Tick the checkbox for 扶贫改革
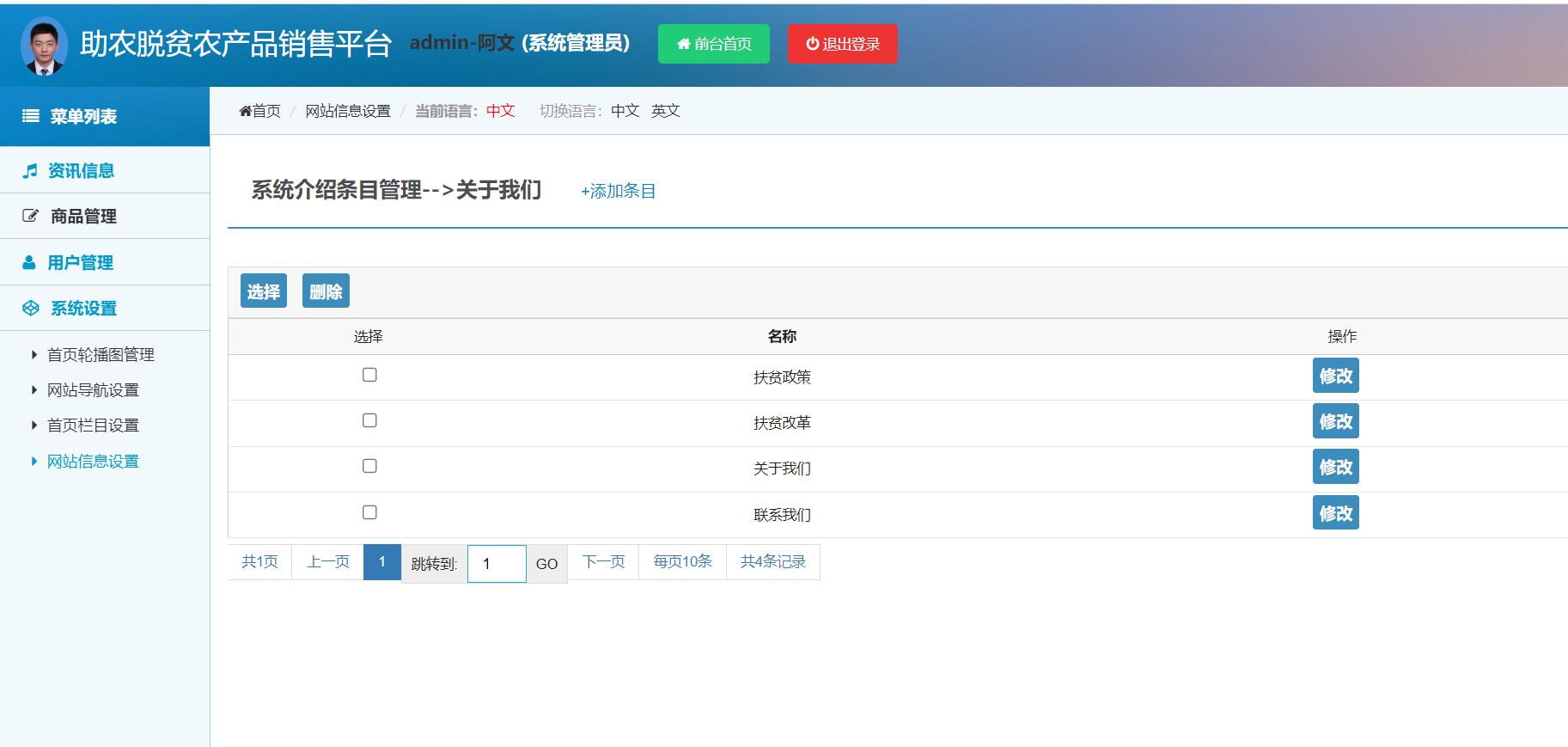 tap(369, 420)
